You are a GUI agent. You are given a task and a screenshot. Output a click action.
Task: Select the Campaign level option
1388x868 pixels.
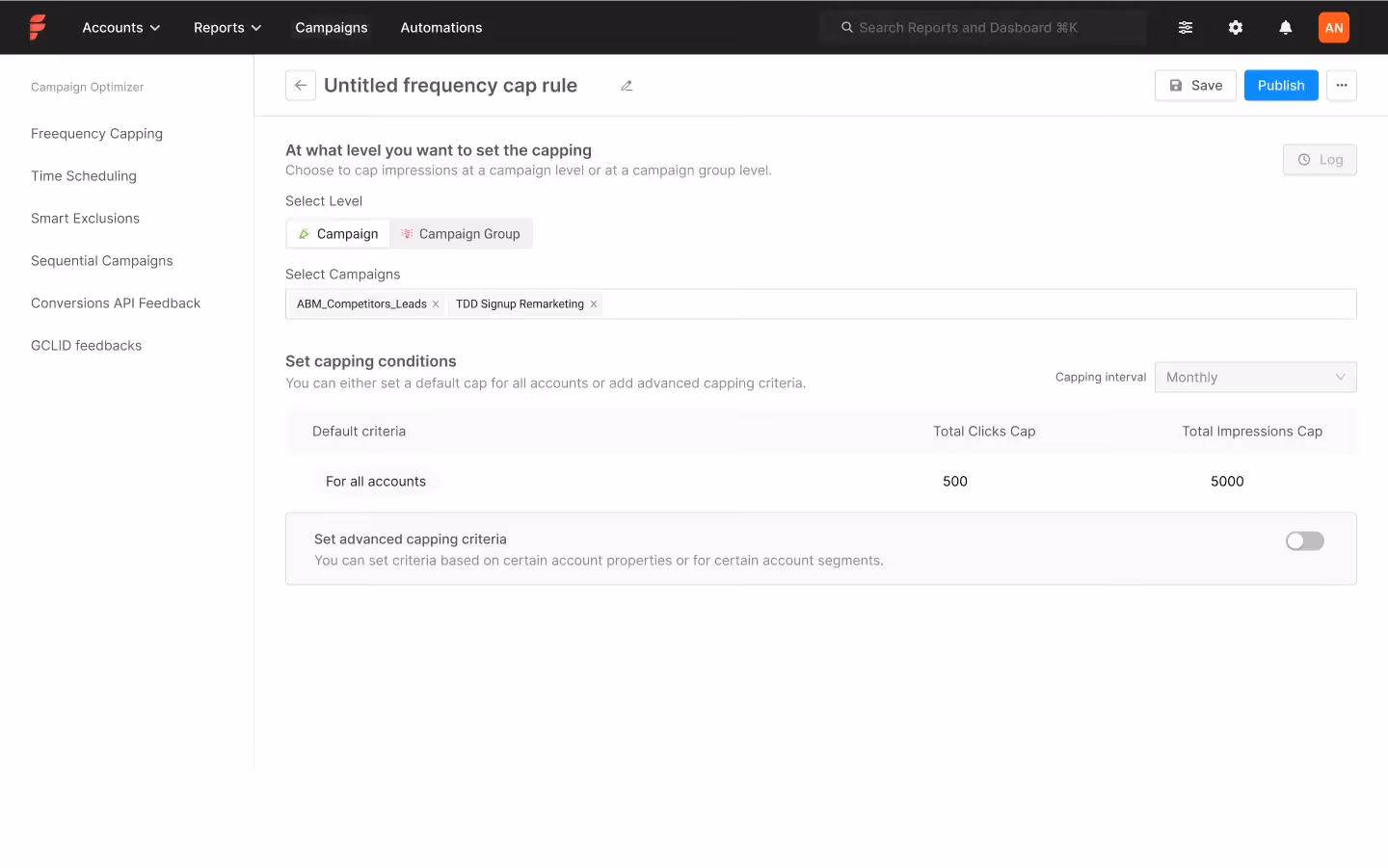coord(337,233)
